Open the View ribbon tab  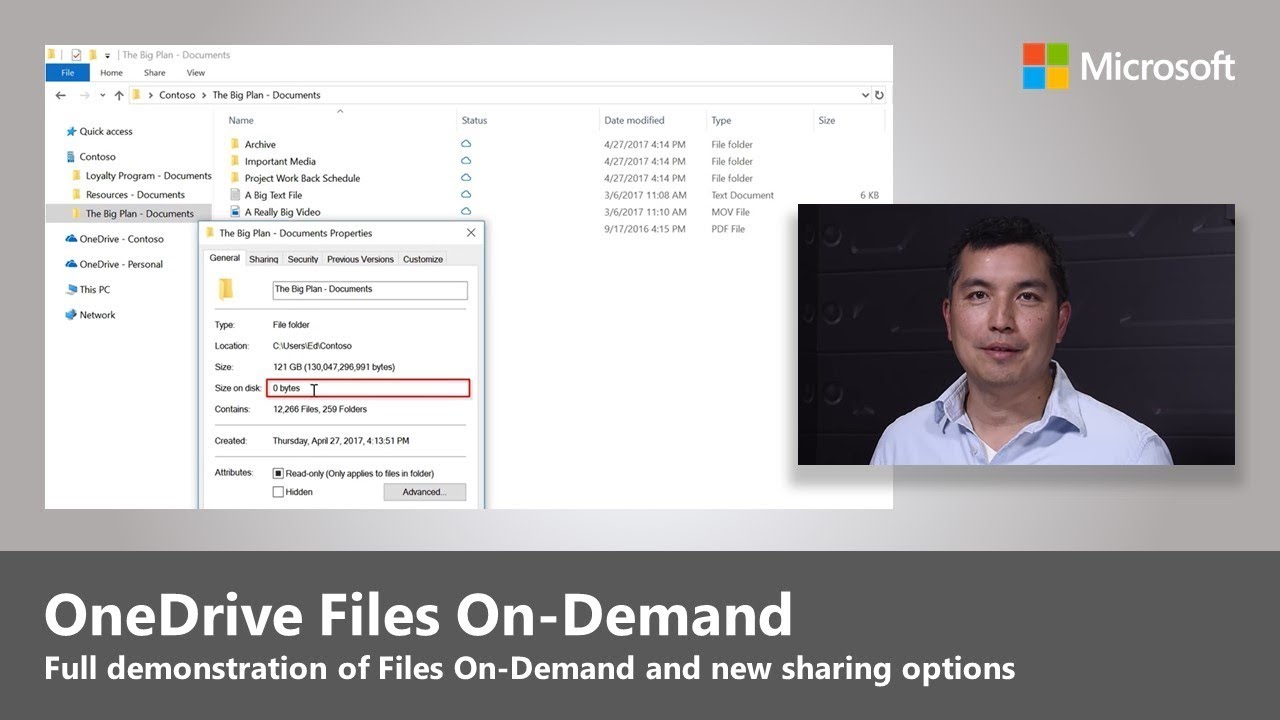(x=196, y=73)
